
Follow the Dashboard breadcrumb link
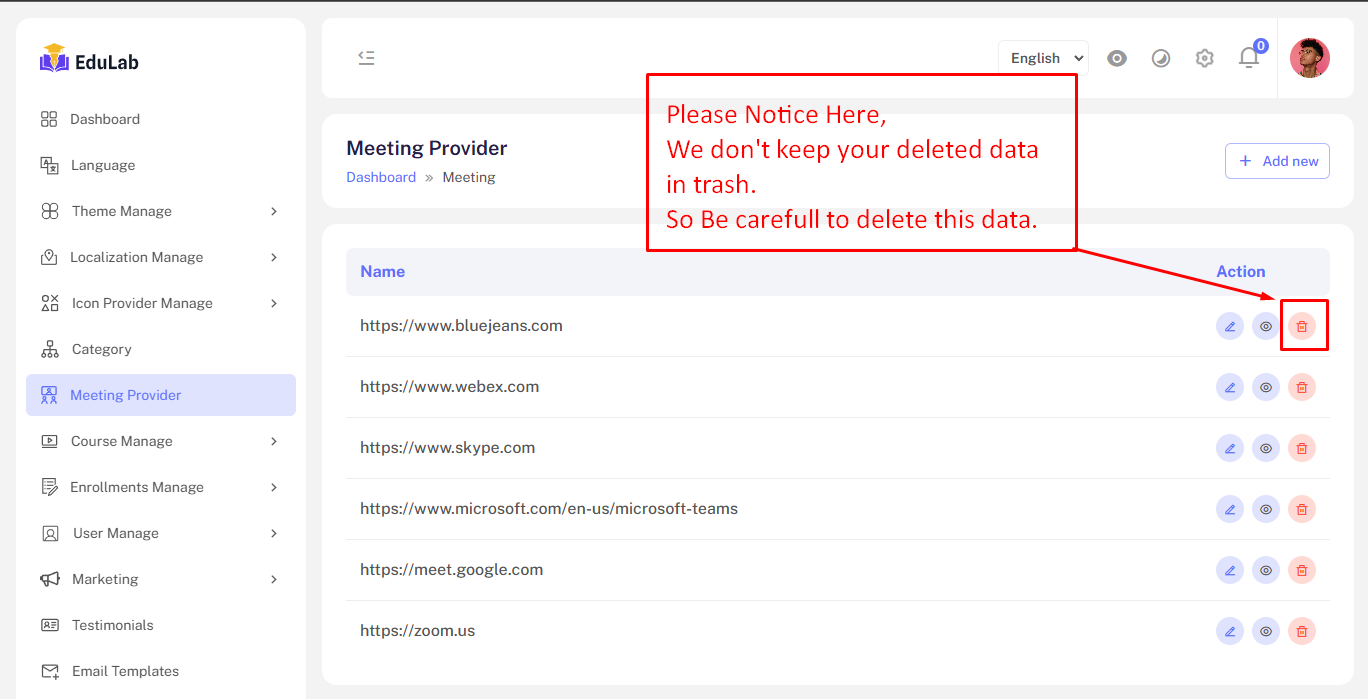pos(381,177)
